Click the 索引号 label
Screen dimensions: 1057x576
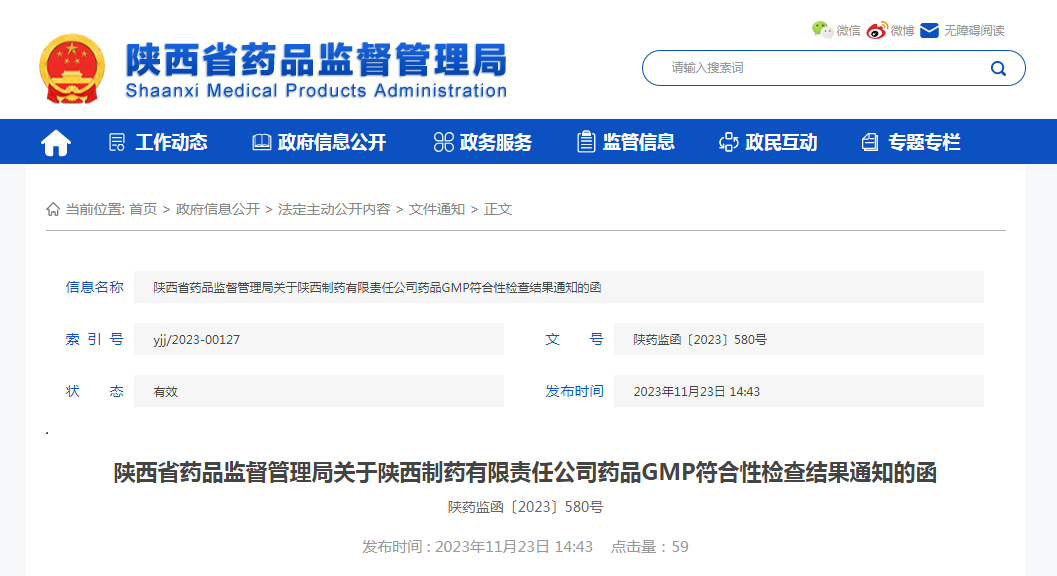(x=94, y=339)
